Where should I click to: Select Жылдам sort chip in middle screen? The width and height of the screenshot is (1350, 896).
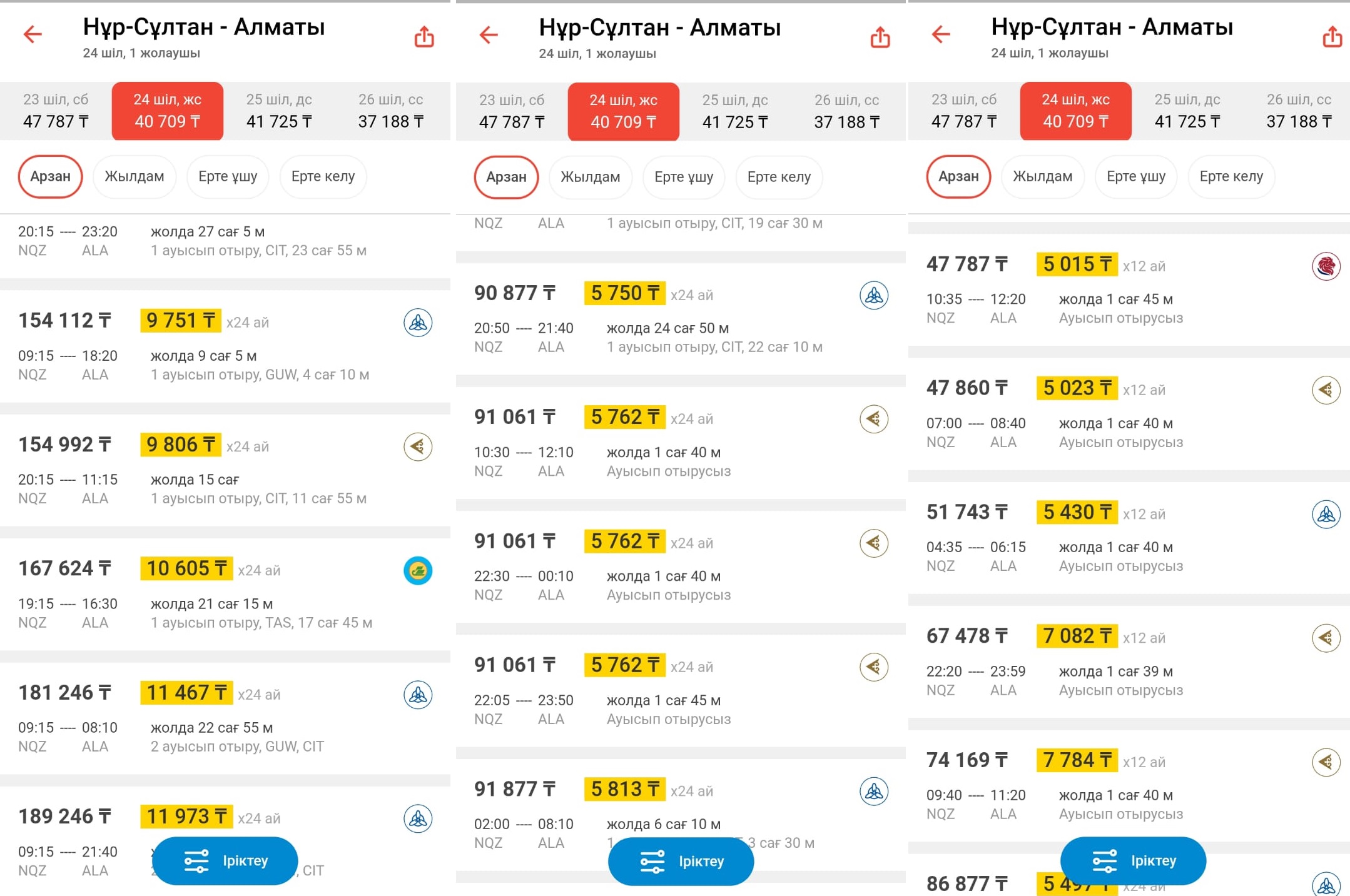coord(590,178)
